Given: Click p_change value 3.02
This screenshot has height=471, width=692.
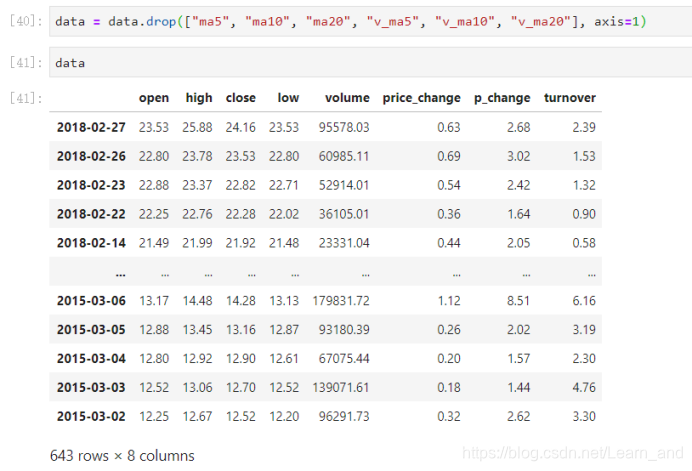Looking at the screenshot, I should click(518, 156).
